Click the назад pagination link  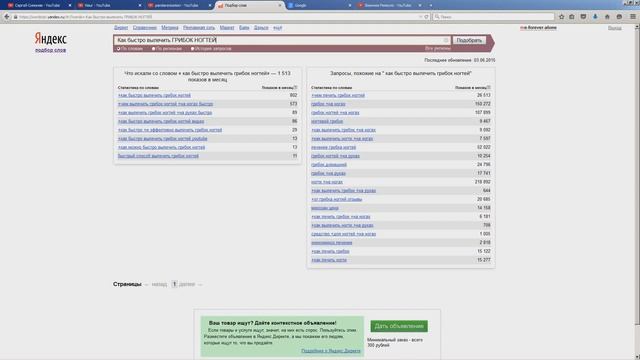coord(159,284)
